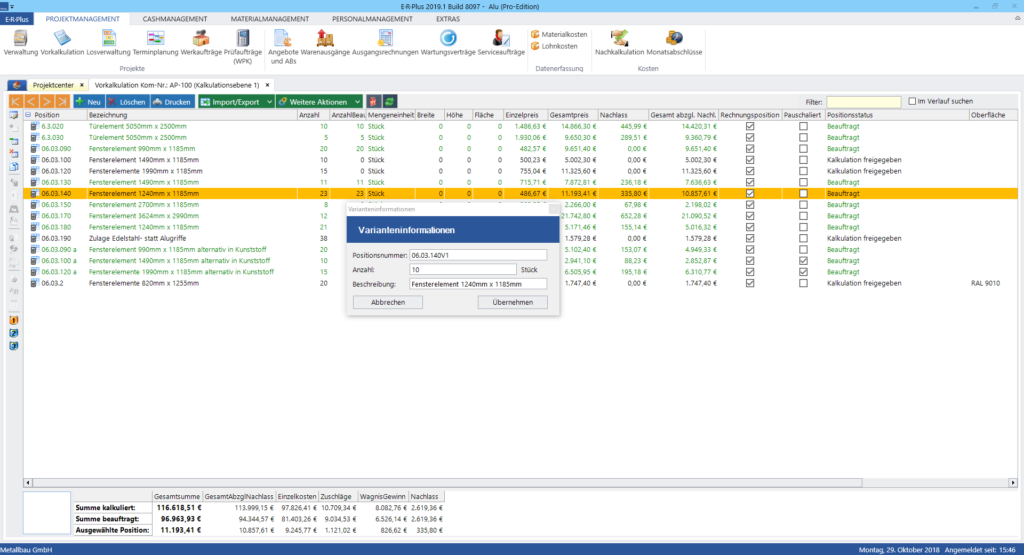The height and width of the screenshot is (555, 1024).
Task: Open the Monatsabschlüsse ribbon icon
Action: pyautogui.click(x=674, y=43)
